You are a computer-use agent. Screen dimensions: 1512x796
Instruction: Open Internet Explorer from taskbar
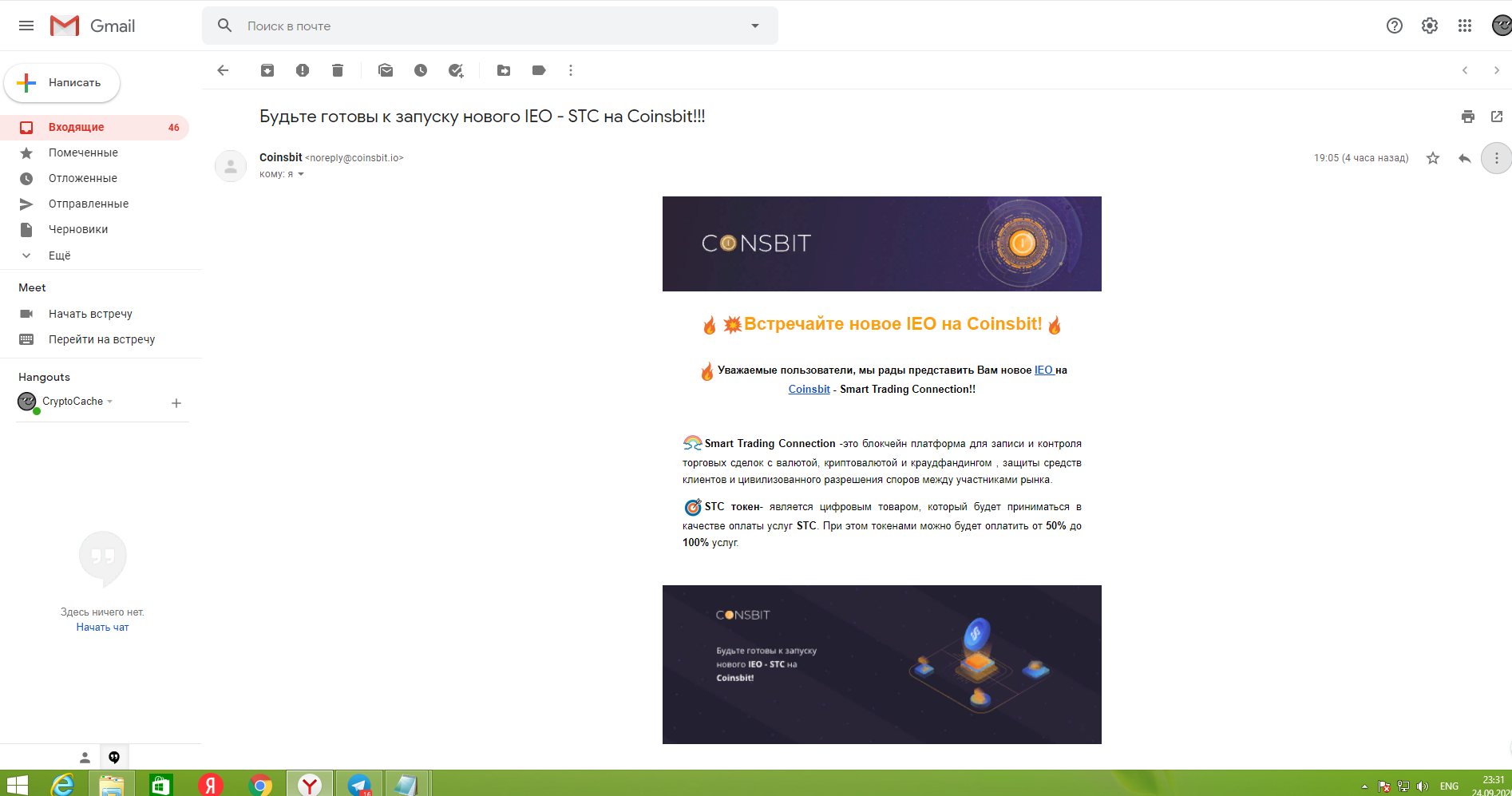click(62, 785)
